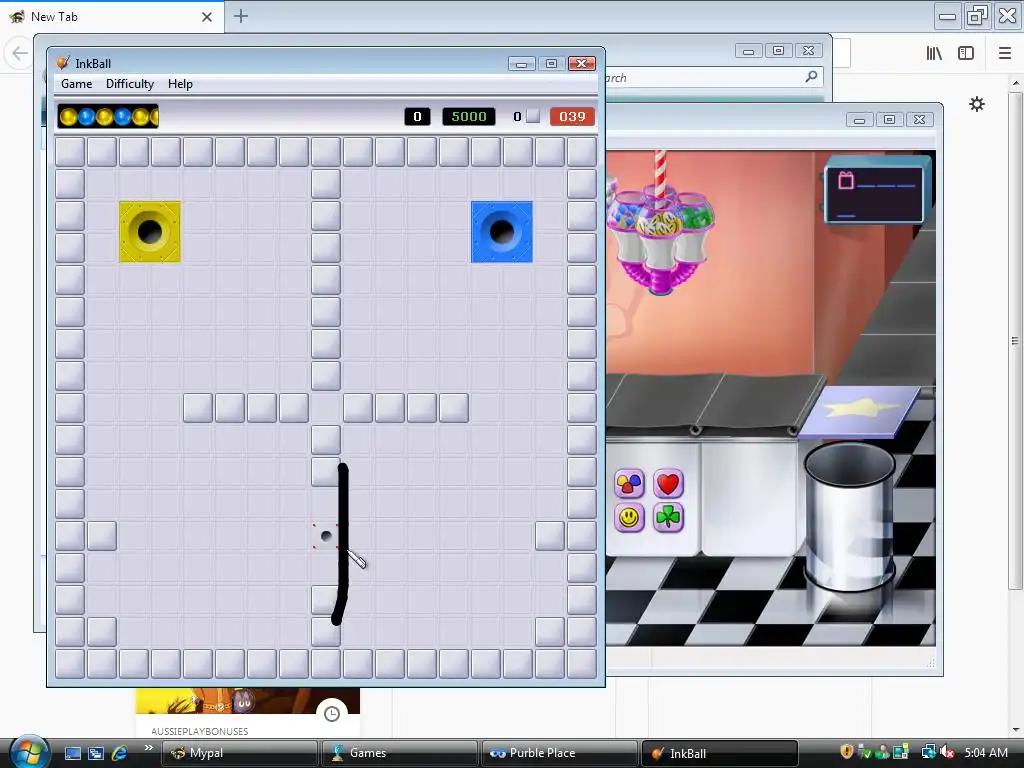This screenshot has width=1024, height=768.
Task: Click the security shield tray icon
Action: 846,752
